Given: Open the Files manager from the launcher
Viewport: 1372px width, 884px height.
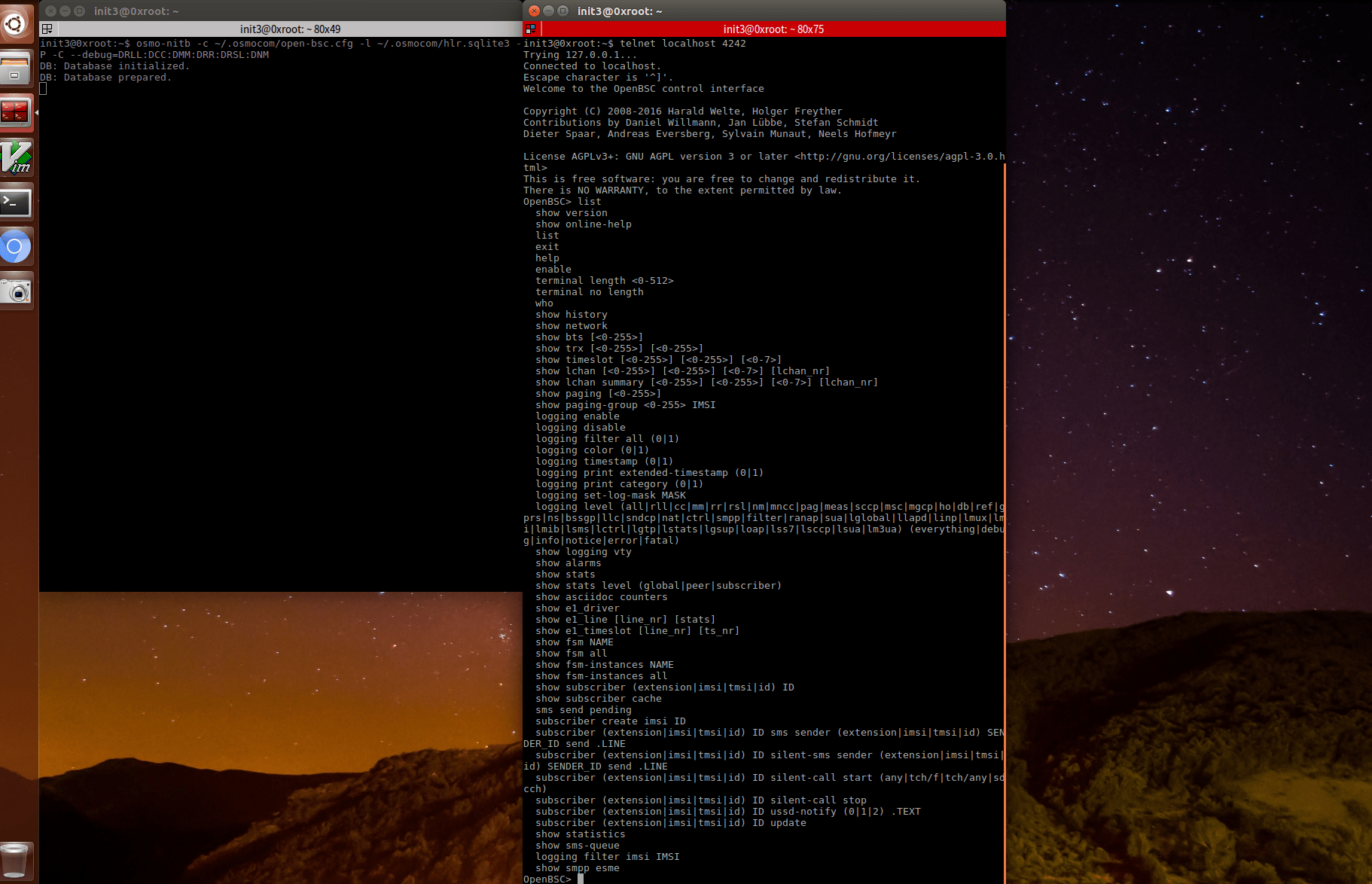Looking at the screenshot, I should coord(15,69).
